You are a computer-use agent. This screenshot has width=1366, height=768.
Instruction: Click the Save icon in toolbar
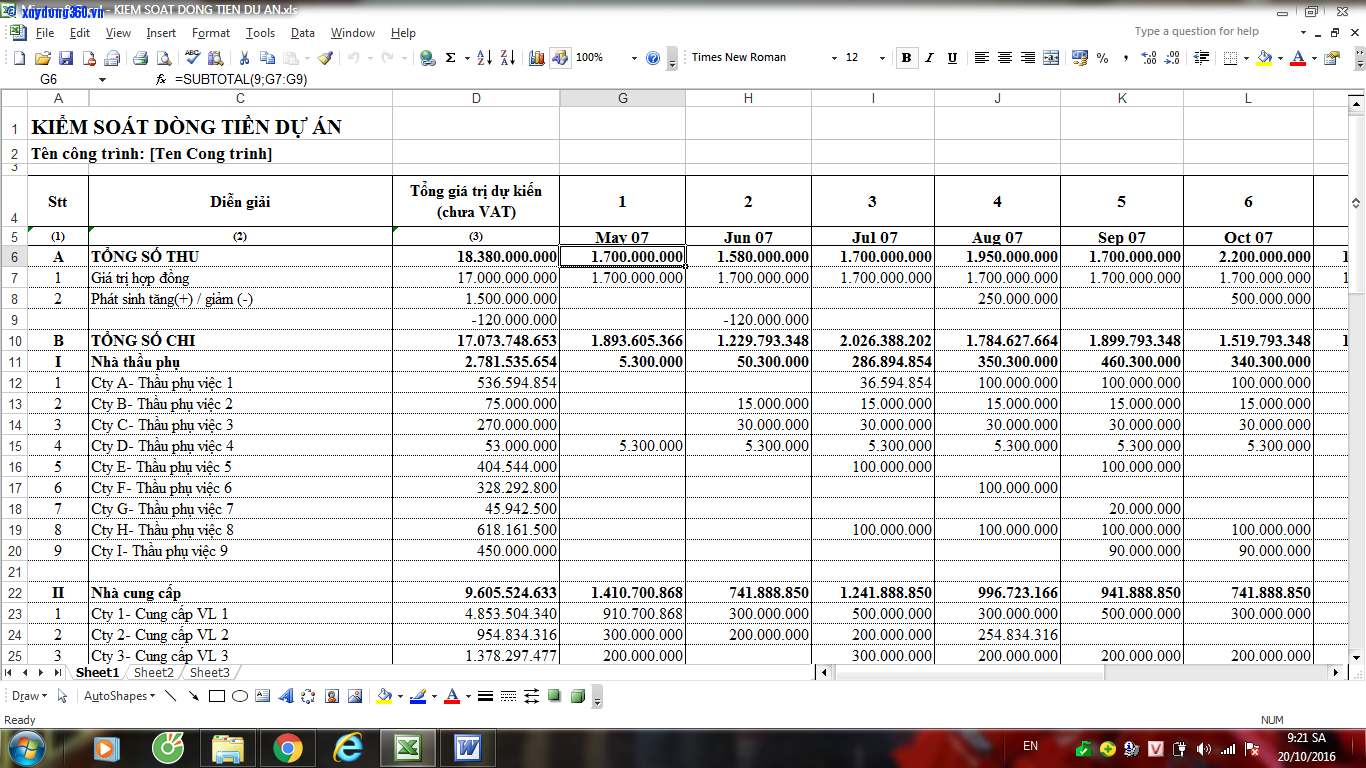click(66, 58)
